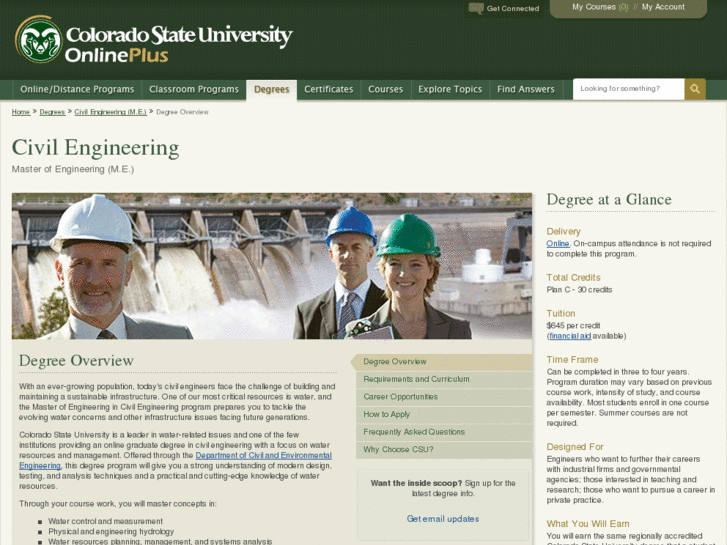Open the financial aid link

coord(570,336)
